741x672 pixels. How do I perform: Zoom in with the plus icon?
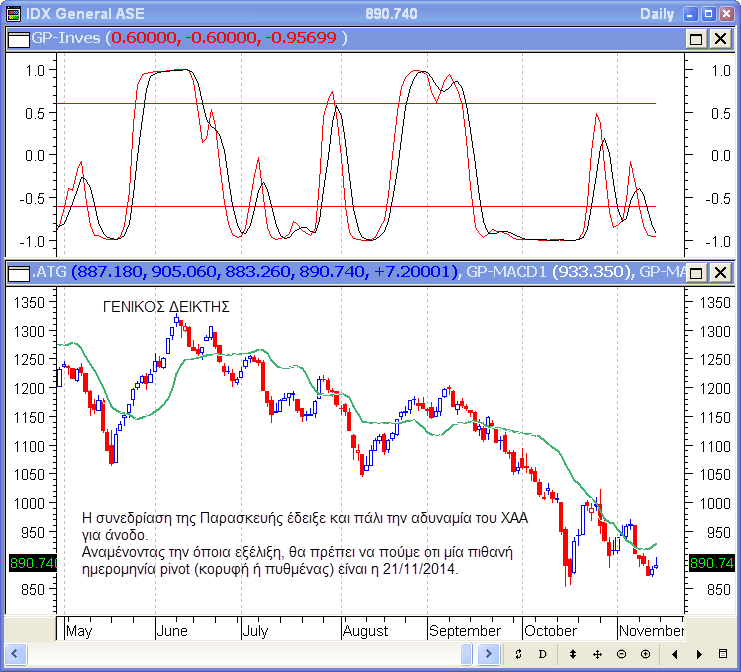(645, 654)
